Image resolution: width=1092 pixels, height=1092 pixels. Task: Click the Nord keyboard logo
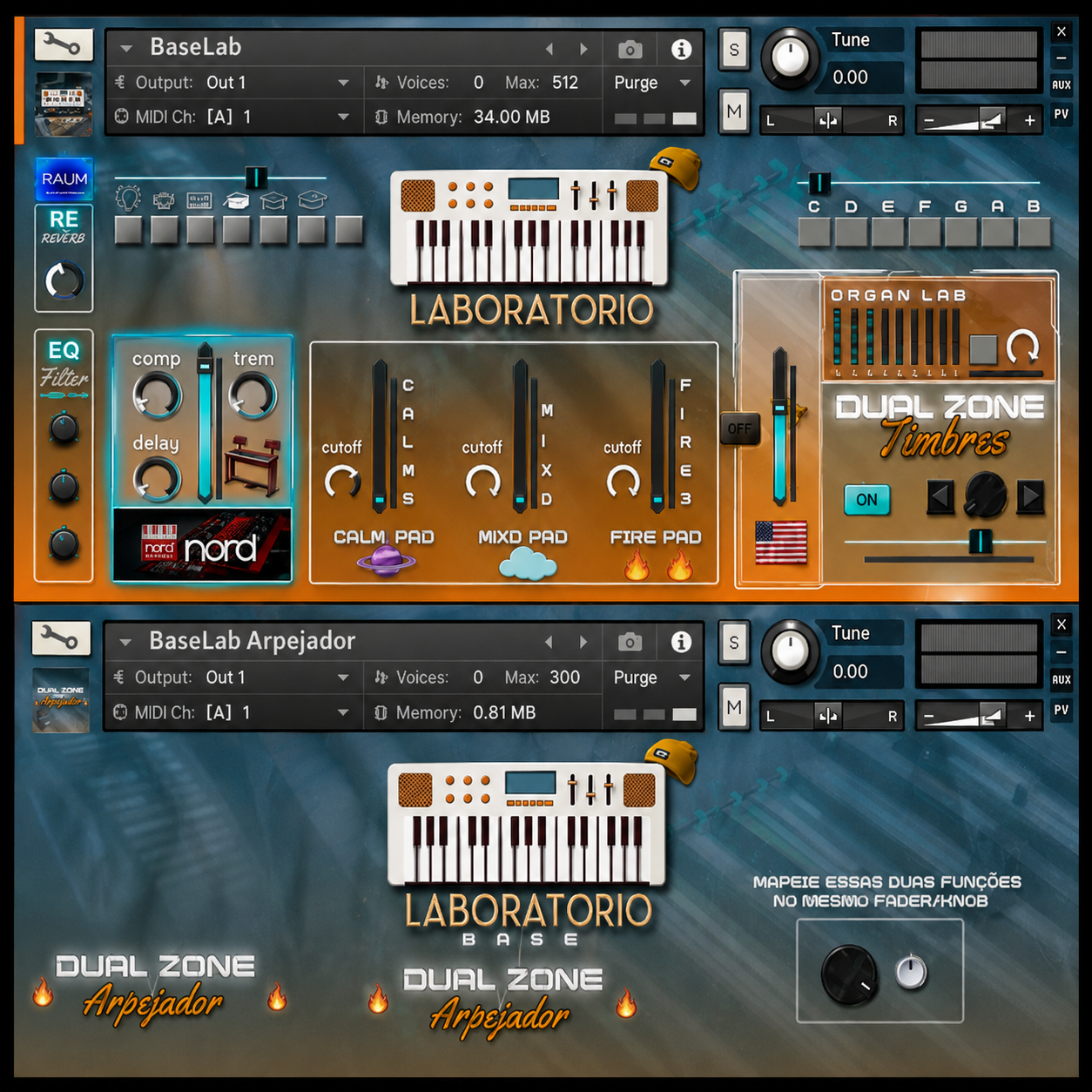click(202, 545)
